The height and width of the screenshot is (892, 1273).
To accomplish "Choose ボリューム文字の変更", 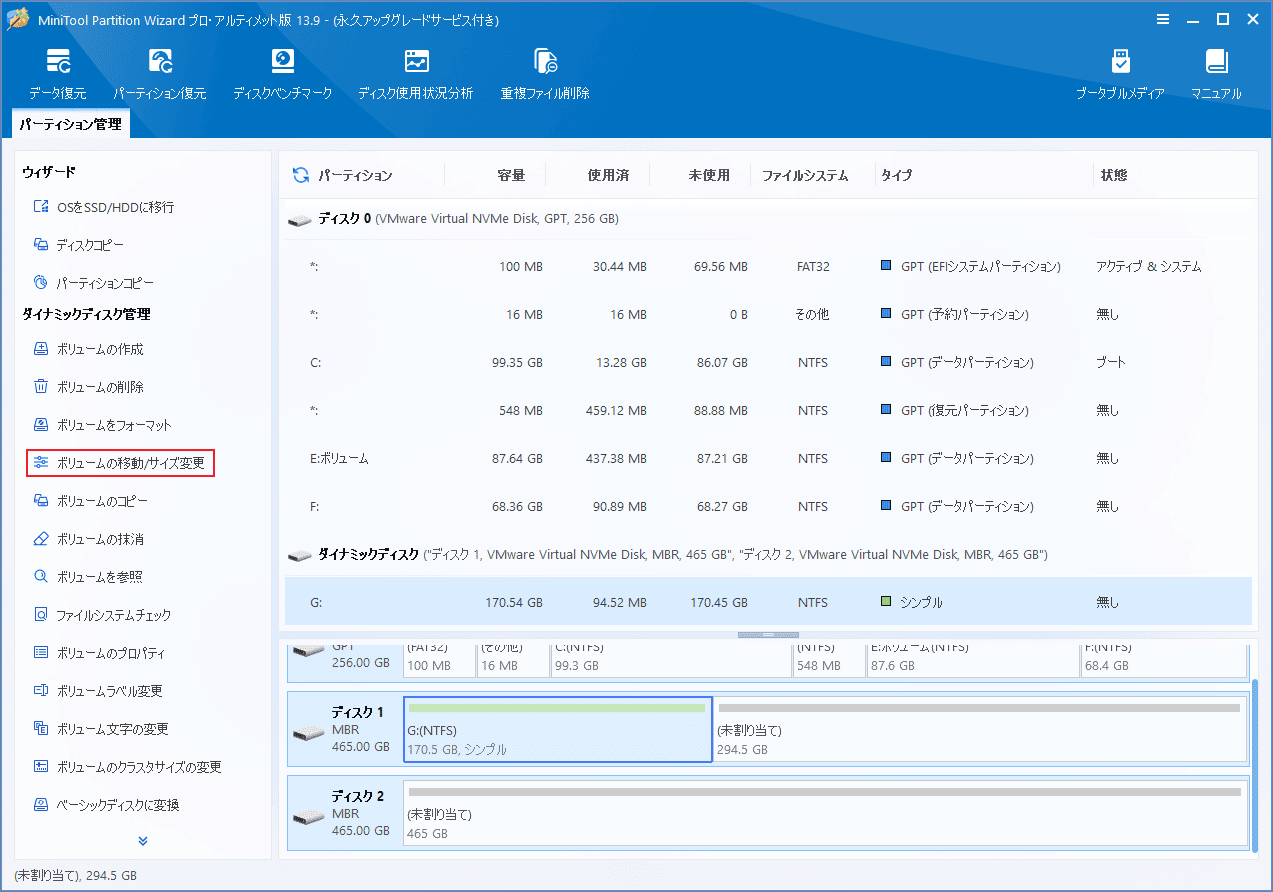I will (x=100, y=729).
